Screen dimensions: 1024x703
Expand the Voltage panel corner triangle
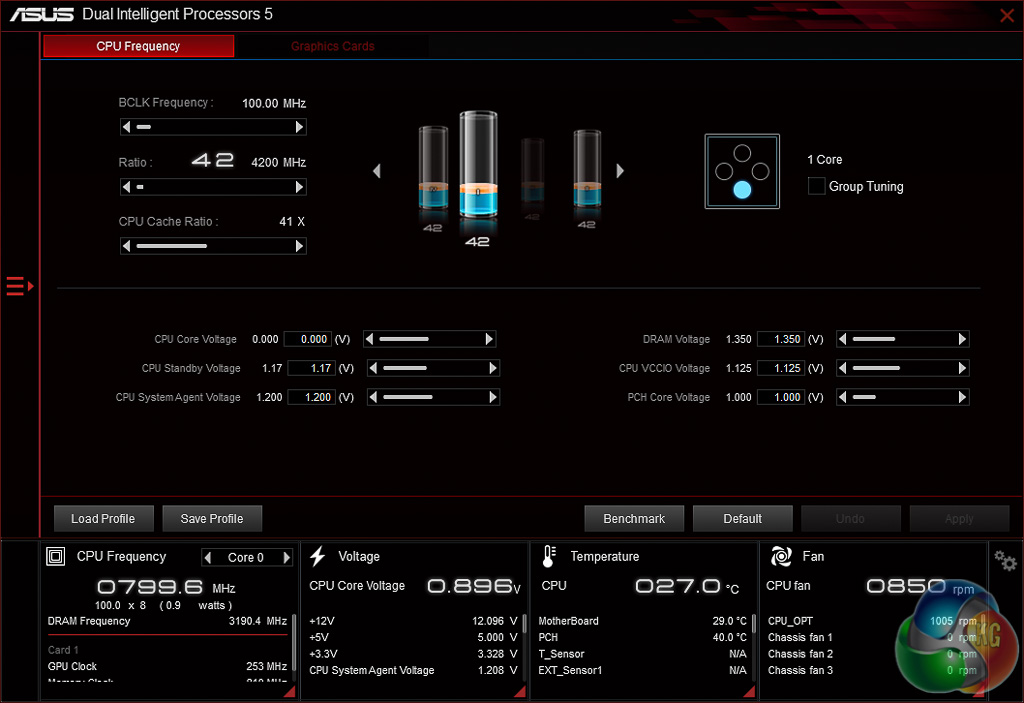tap(518, 691)
